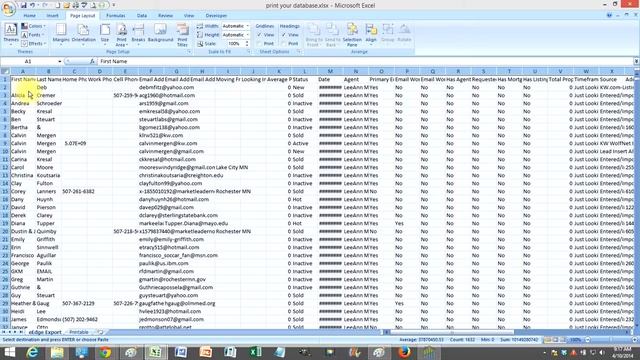Toggle Gridlines Print checkbox
The image size is (640, 360).
click(259, 43)
